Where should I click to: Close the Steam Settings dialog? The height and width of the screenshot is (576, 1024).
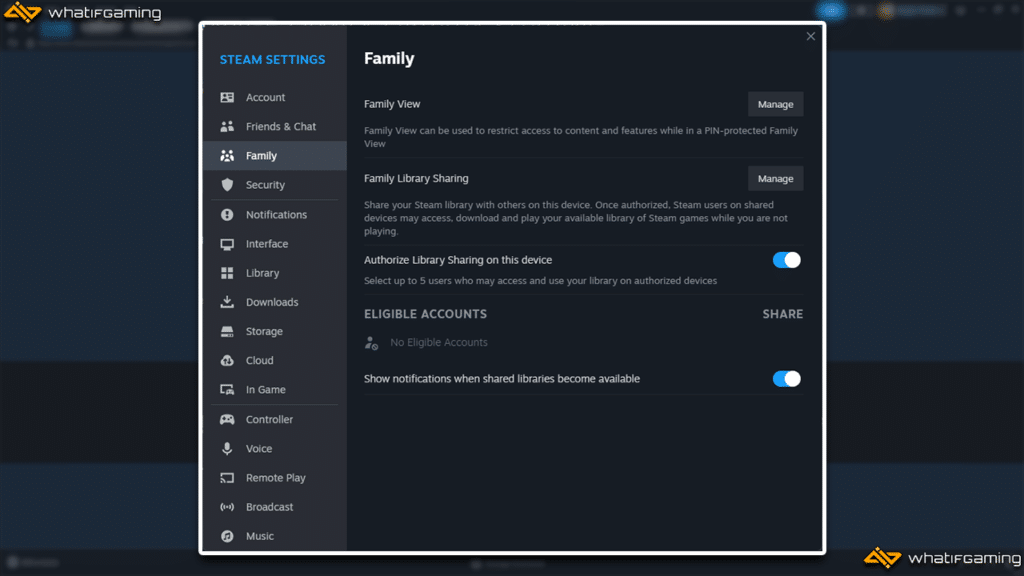pos(810,37)
